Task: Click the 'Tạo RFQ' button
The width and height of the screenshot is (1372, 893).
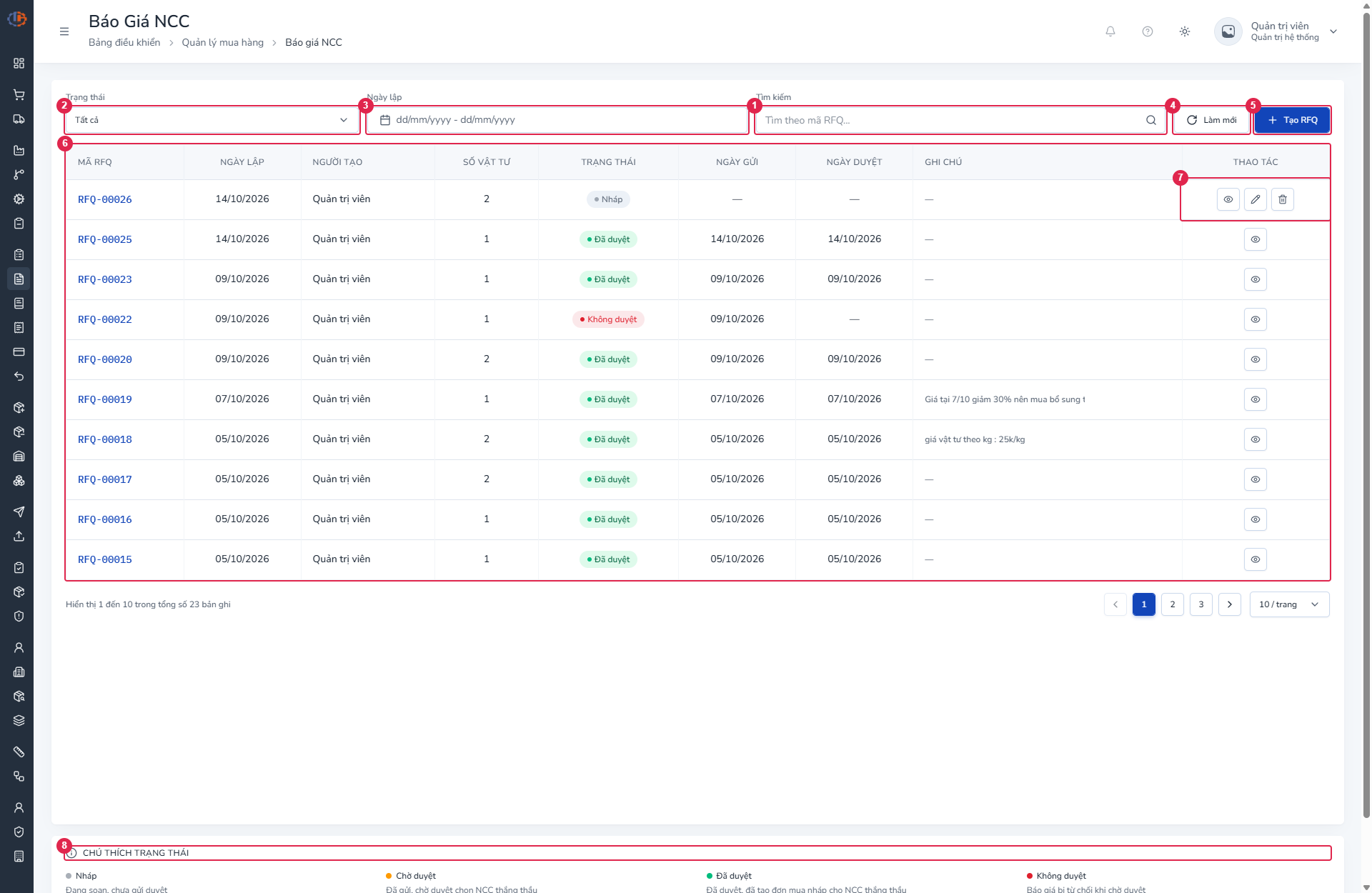Action: [1292, 120]
